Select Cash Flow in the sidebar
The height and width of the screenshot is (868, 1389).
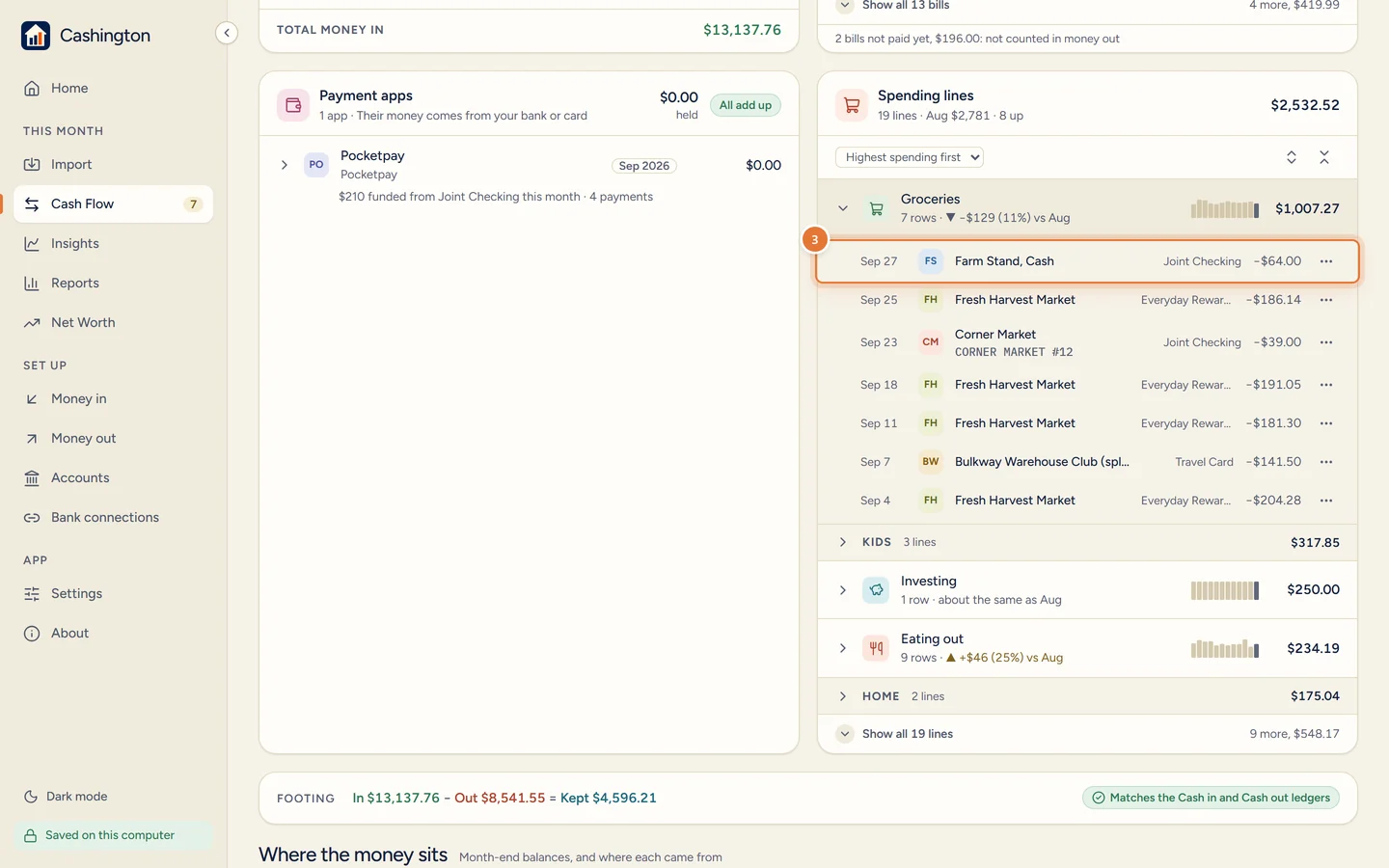[114, 203]
